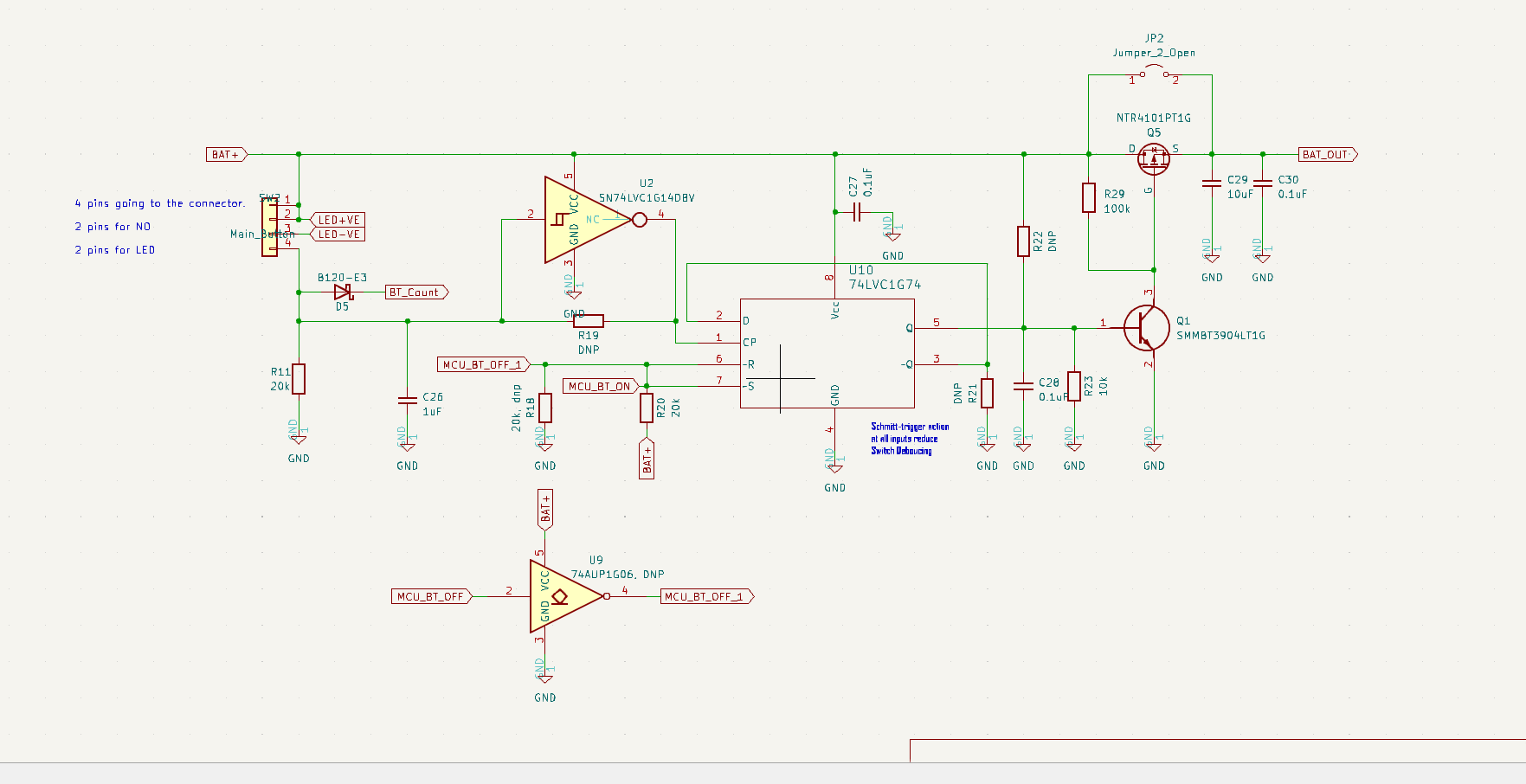
Task: Click the 74AUP1G06, DNP value text
Action: 618,575
